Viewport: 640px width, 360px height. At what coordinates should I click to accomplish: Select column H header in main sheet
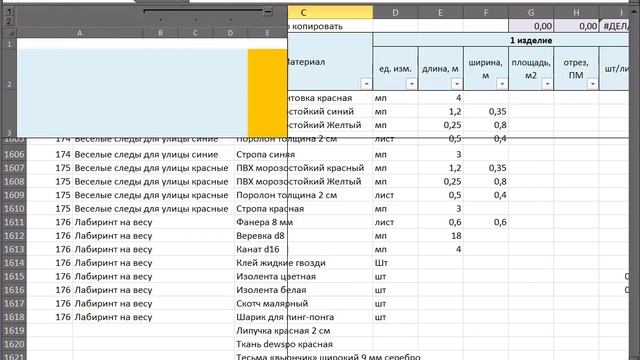click(576, 13)
